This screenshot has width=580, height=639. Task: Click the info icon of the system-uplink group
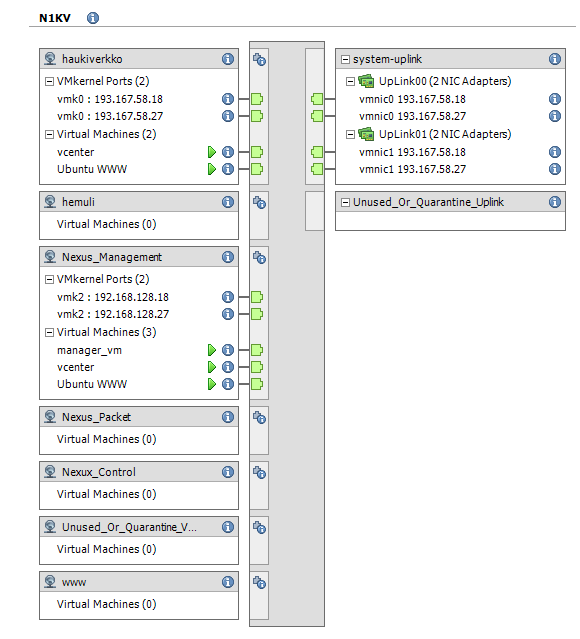pyautogui.click(x=555, y=59)
